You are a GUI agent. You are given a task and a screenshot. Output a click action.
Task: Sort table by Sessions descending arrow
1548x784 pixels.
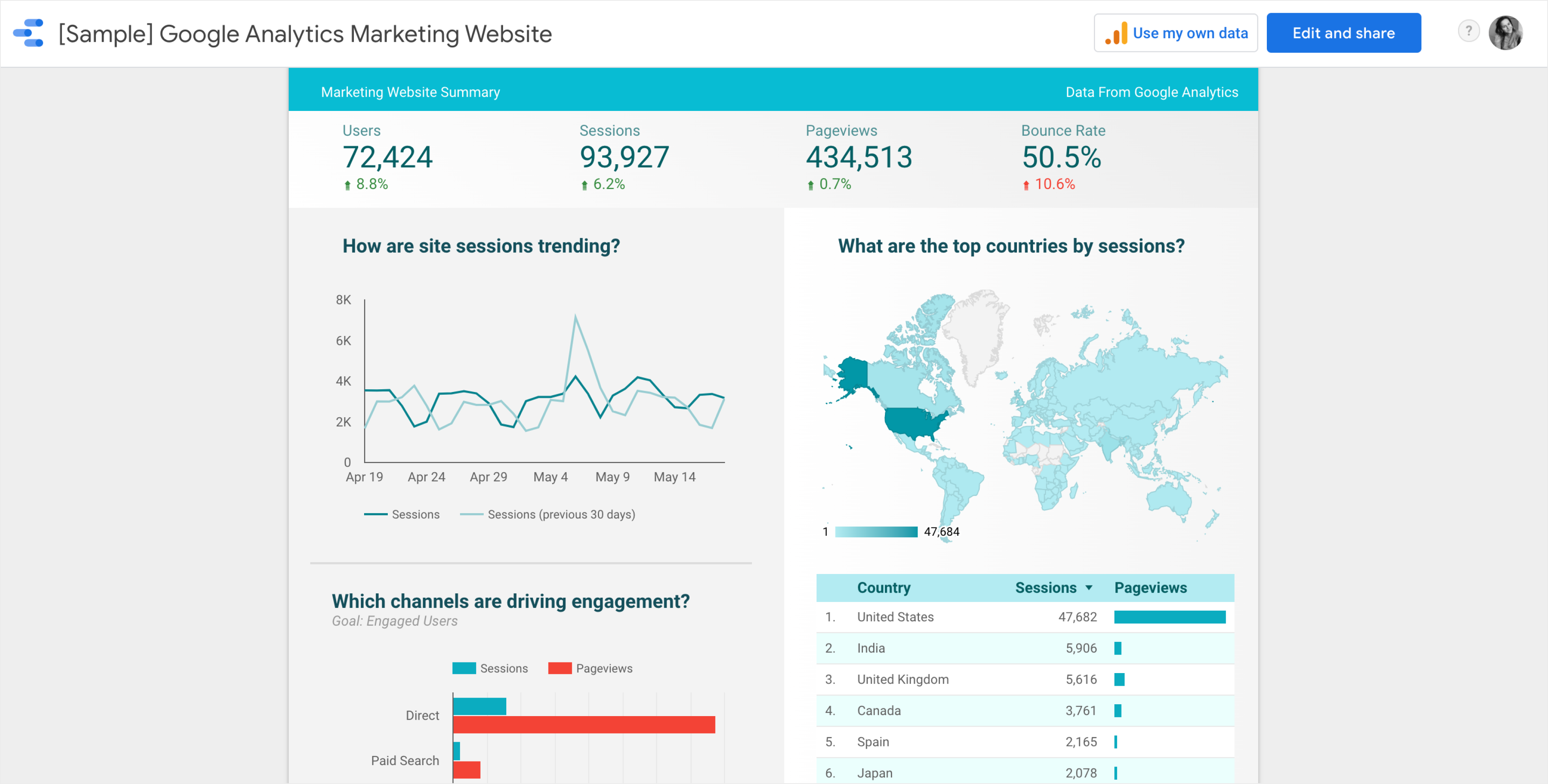coord(1089,588)
